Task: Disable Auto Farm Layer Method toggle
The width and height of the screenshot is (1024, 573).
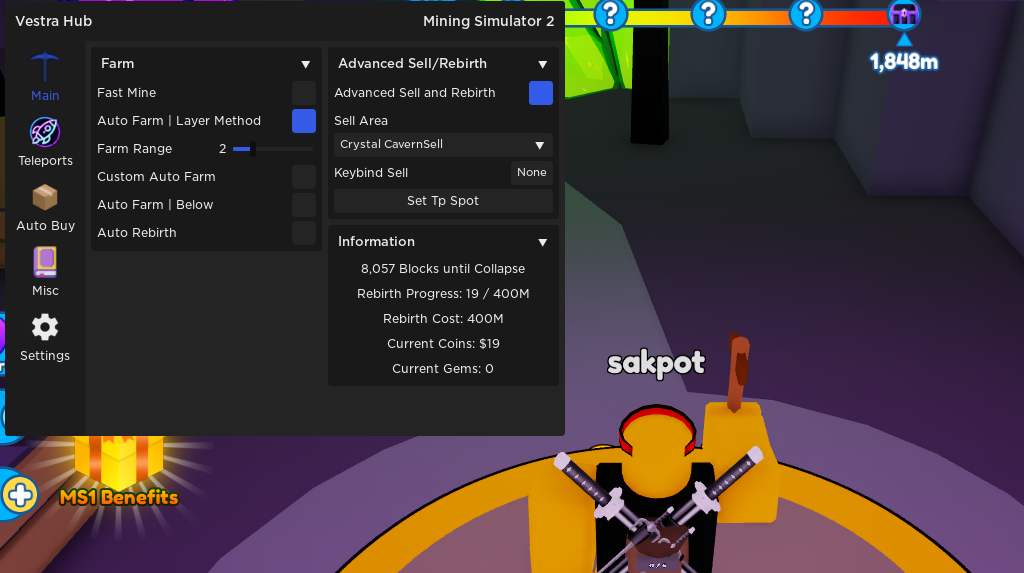Action: (304, 121)
